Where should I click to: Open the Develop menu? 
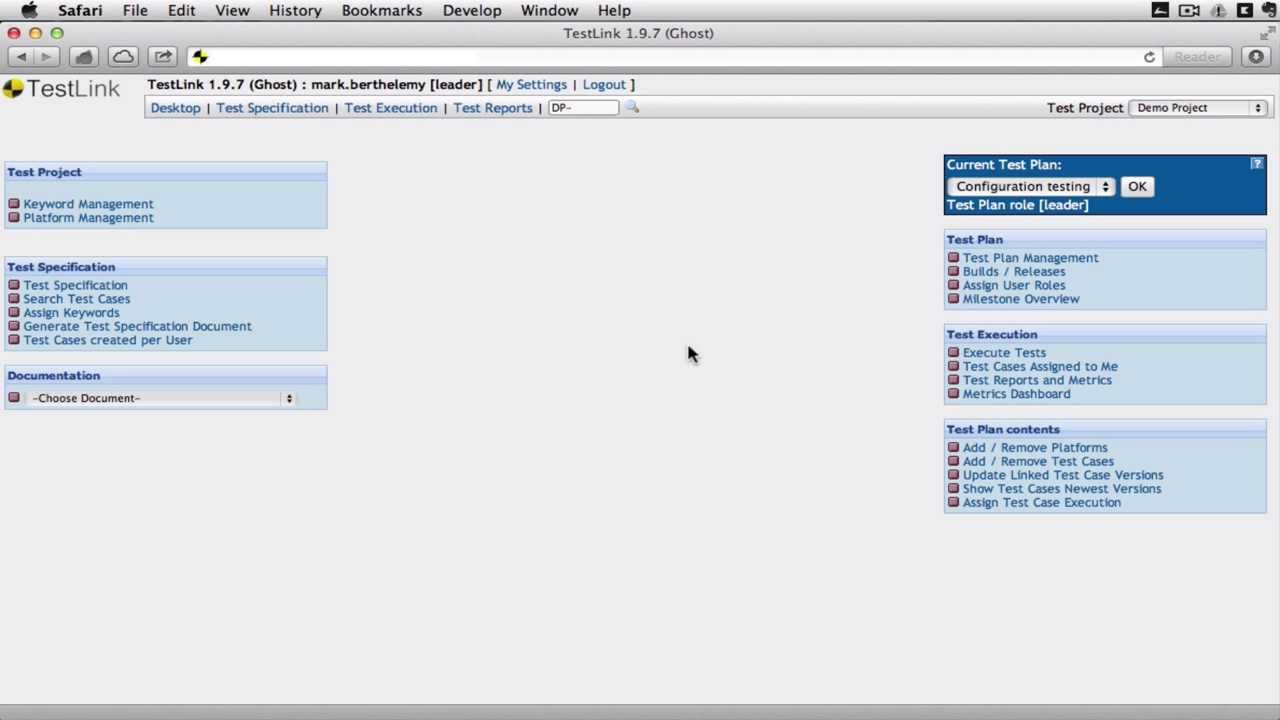click(472, 10)
